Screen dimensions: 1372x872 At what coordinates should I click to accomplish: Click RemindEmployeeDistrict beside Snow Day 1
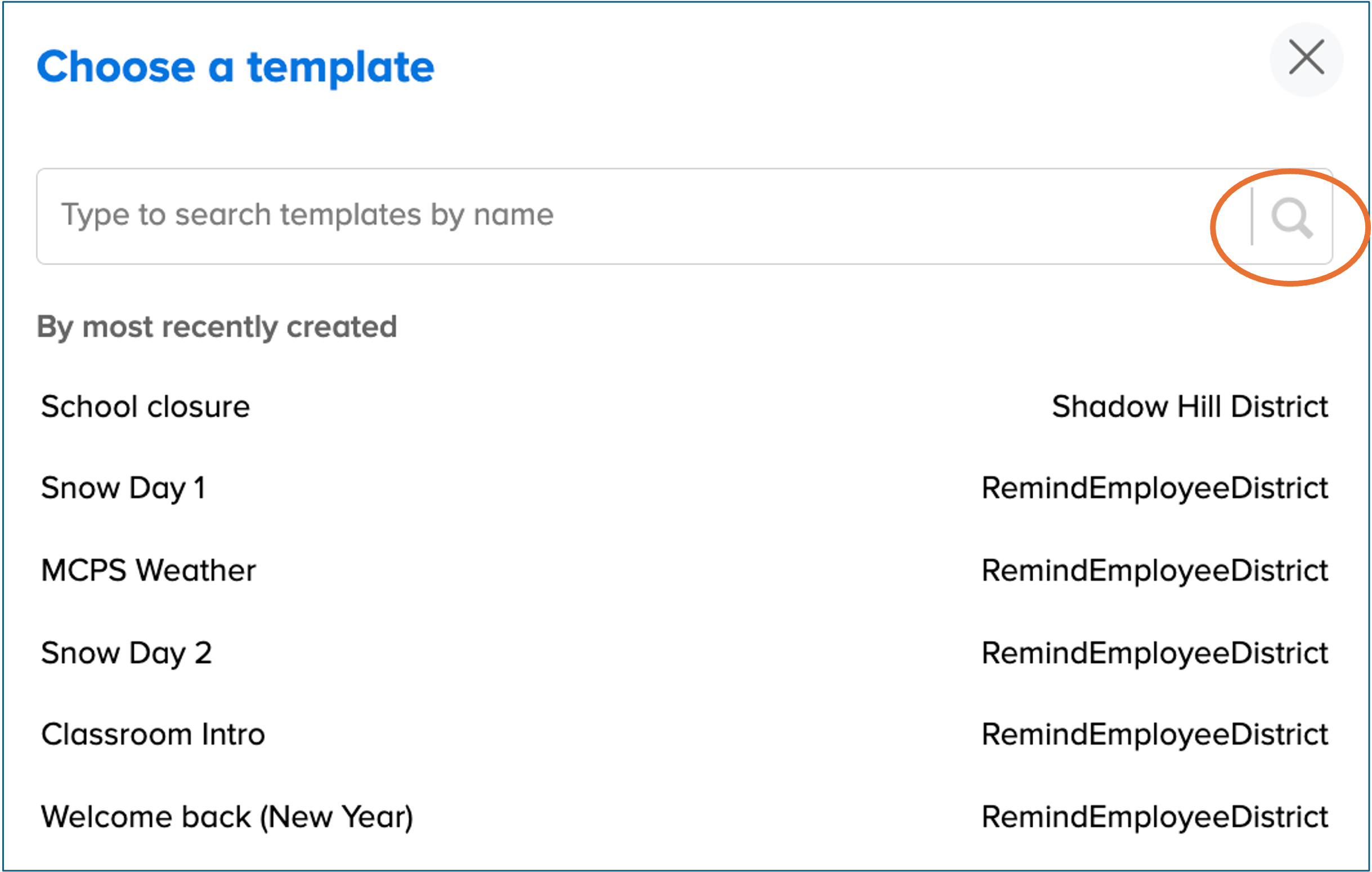(1154, 489)
